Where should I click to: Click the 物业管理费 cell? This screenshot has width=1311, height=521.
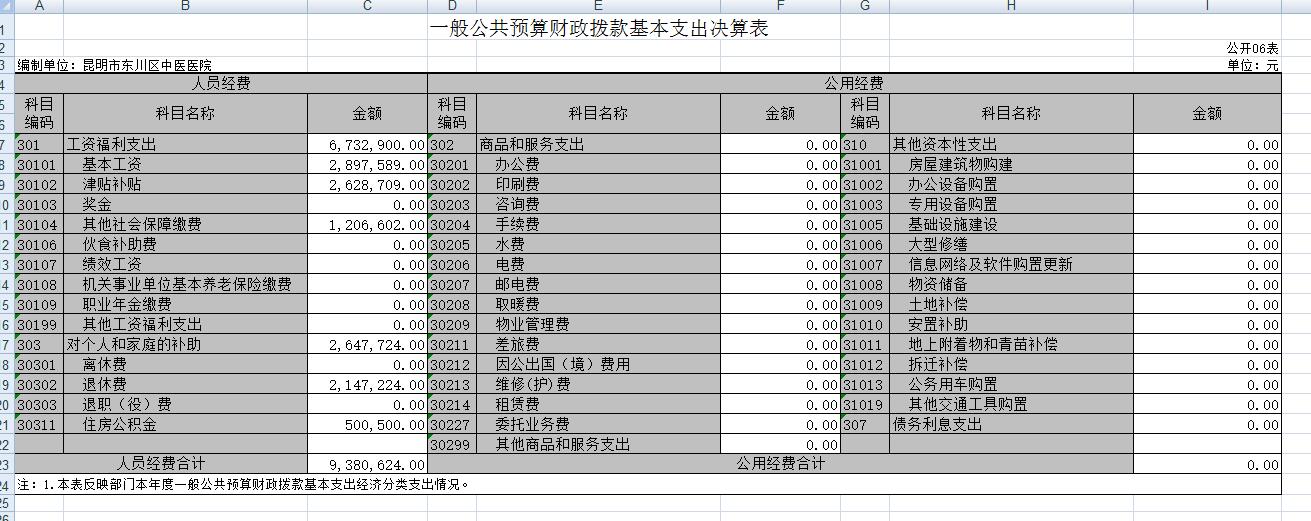pyautogui.click(x=598, y=324)
